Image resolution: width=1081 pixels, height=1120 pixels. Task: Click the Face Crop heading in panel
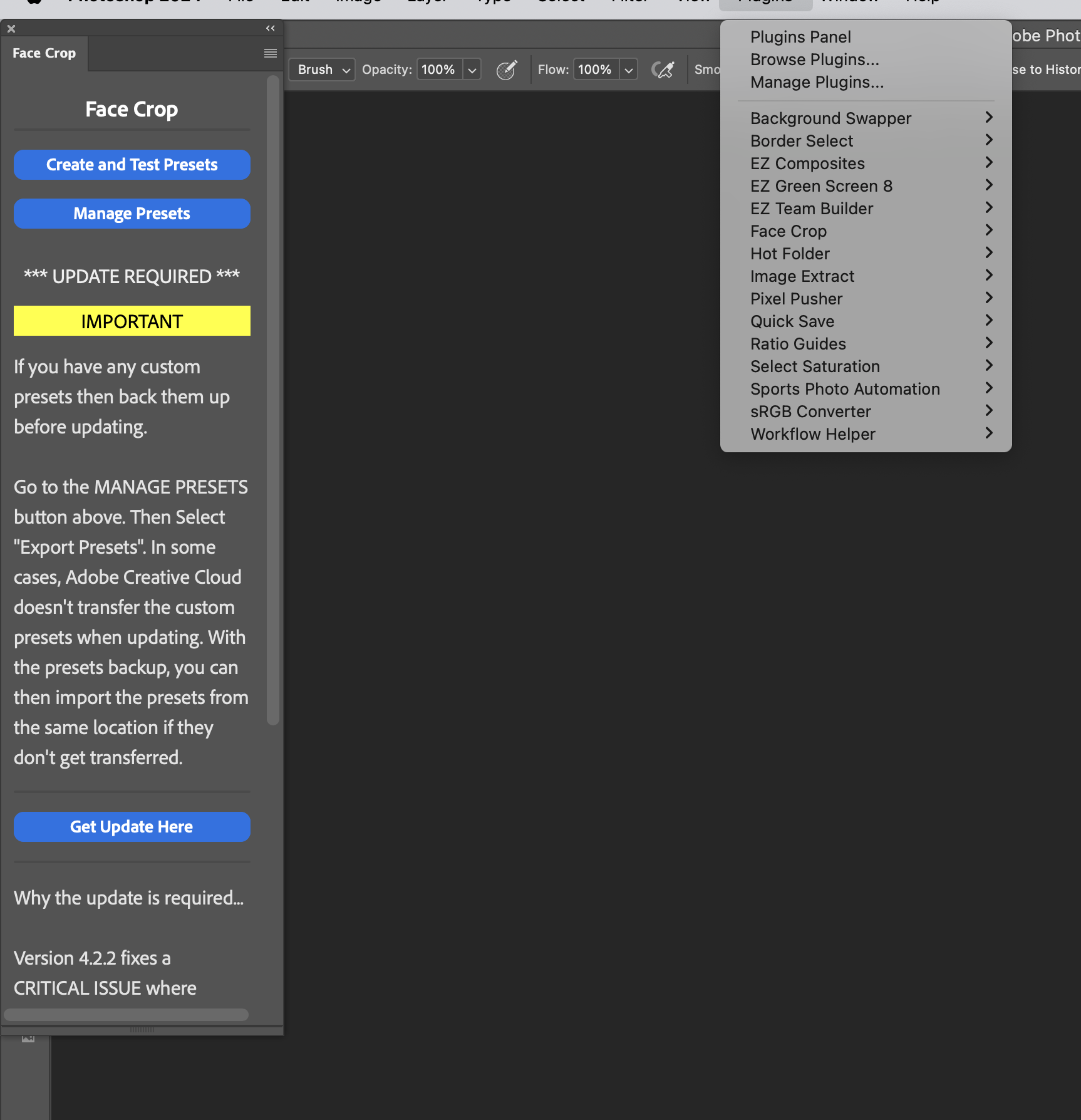(x=132, y=109)
